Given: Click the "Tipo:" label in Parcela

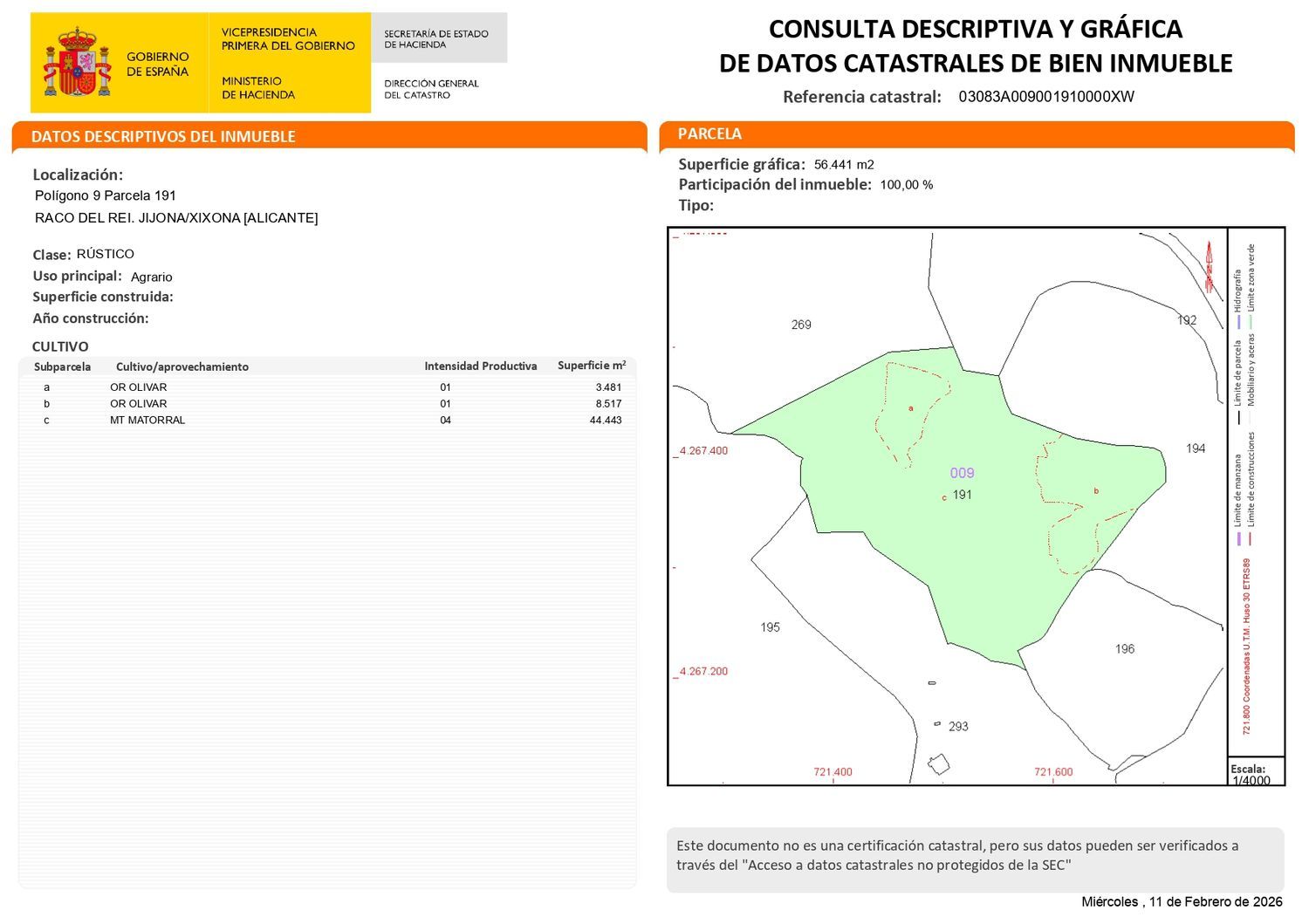Looking at the screenshot, I should click(x=696, y=206).
